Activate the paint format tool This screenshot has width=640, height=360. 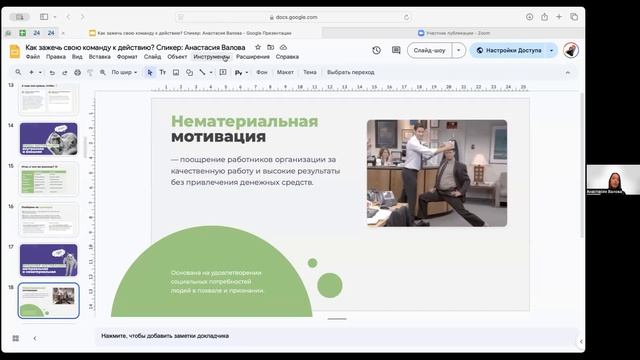coord(90,72)
